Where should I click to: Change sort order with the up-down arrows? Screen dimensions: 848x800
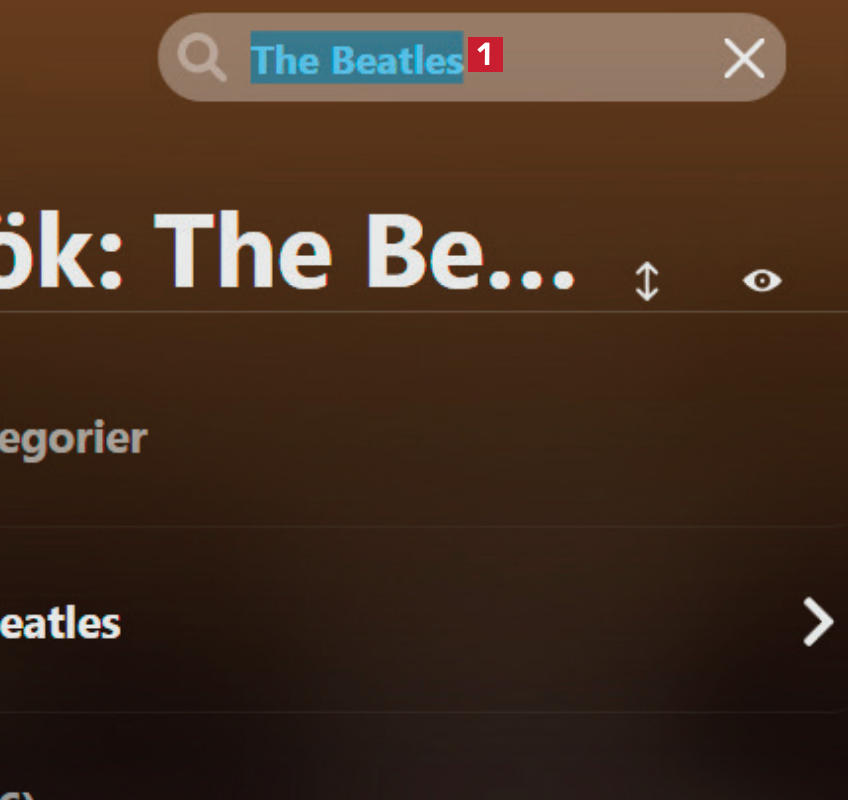pos(647,281)
